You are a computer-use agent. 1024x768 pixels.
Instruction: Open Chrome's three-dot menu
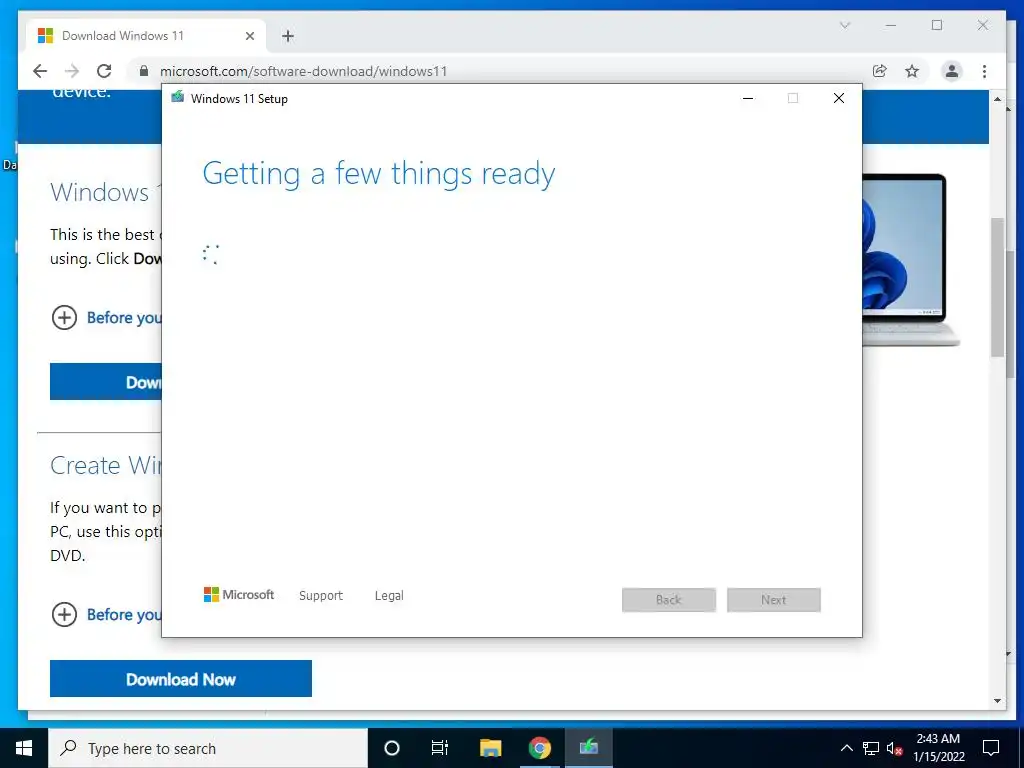click(x=984, y=71)
